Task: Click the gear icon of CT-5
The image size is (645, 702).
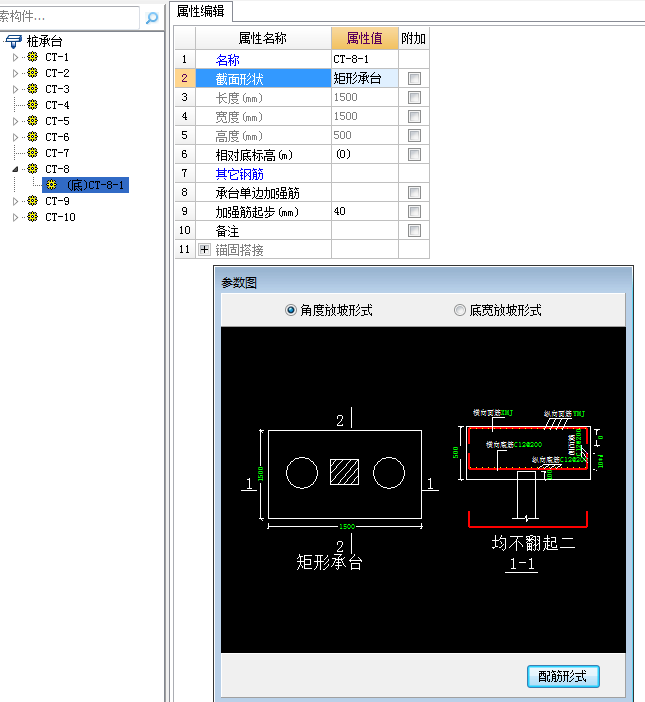Action: (32, 121)
